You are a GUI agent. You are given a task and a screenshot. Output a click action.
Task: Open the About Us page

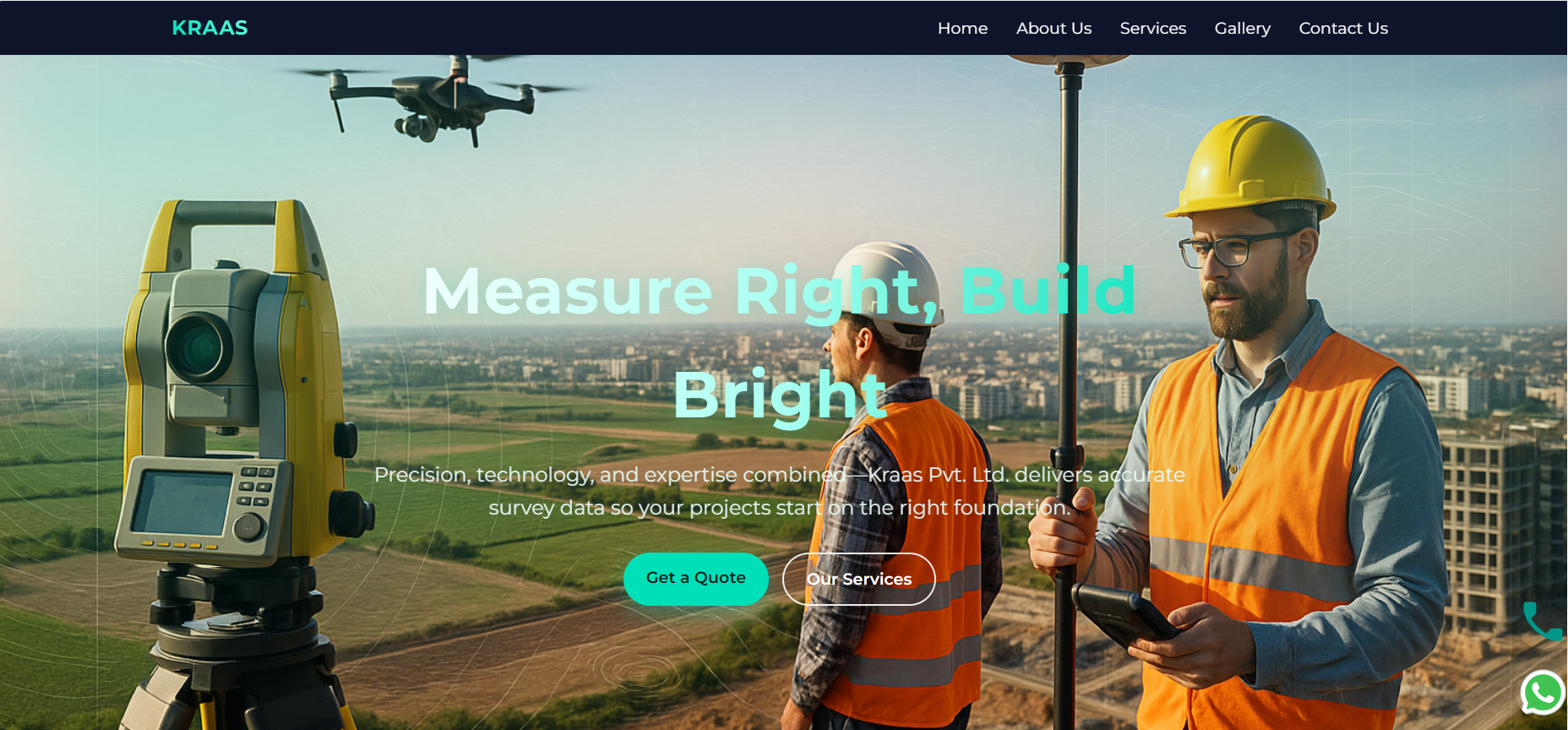click(x=1053, y=28)
